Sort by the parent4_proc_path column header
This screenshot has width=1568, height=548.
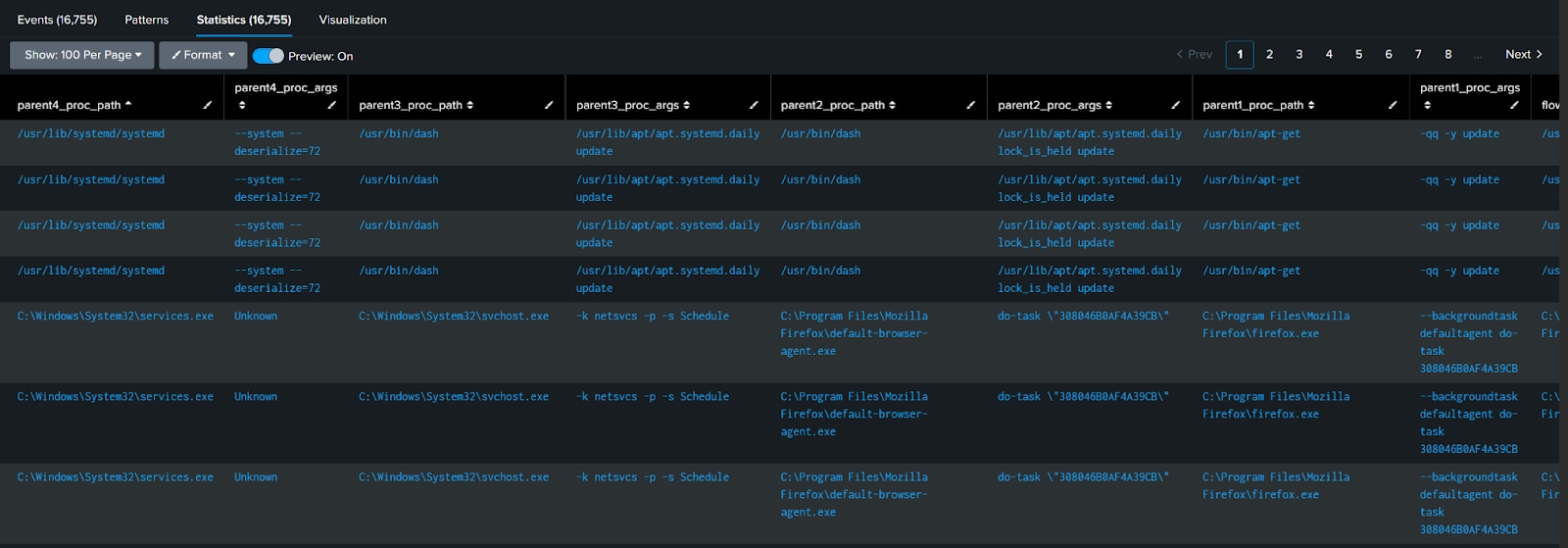click(x=74, y=105)
